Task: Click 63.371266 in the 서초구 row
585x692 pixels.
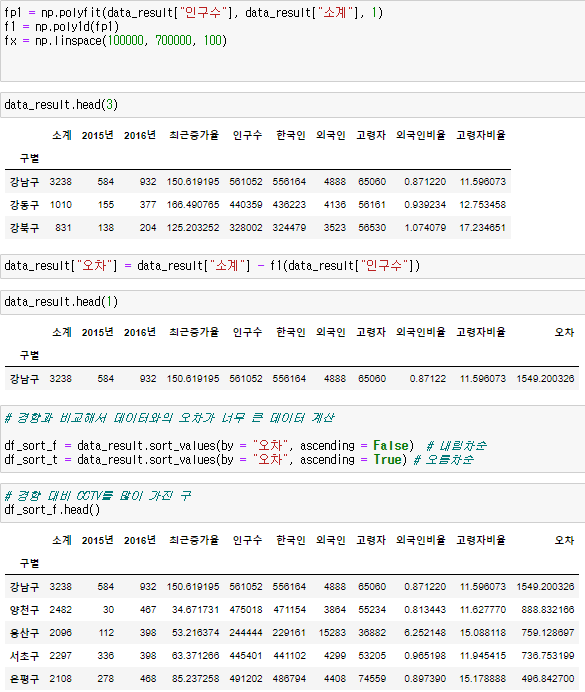Action: point(195,656)
